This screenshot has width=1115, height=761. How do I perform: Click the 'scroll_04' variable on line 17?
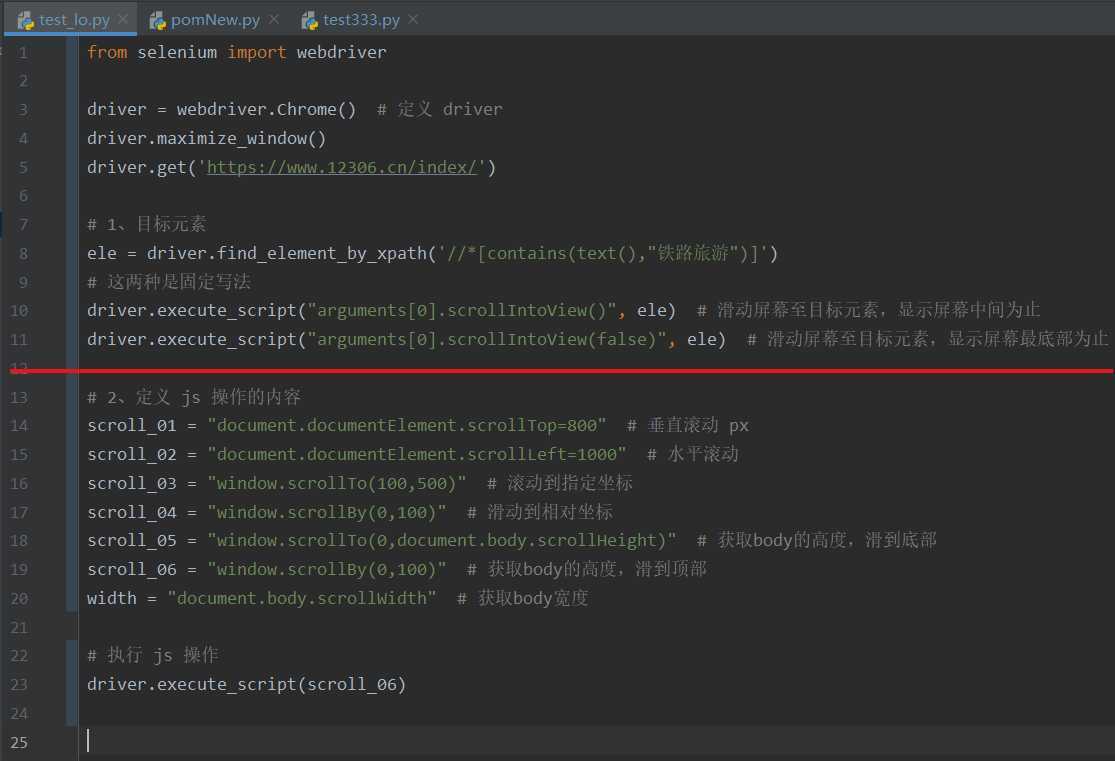[132, 513]
